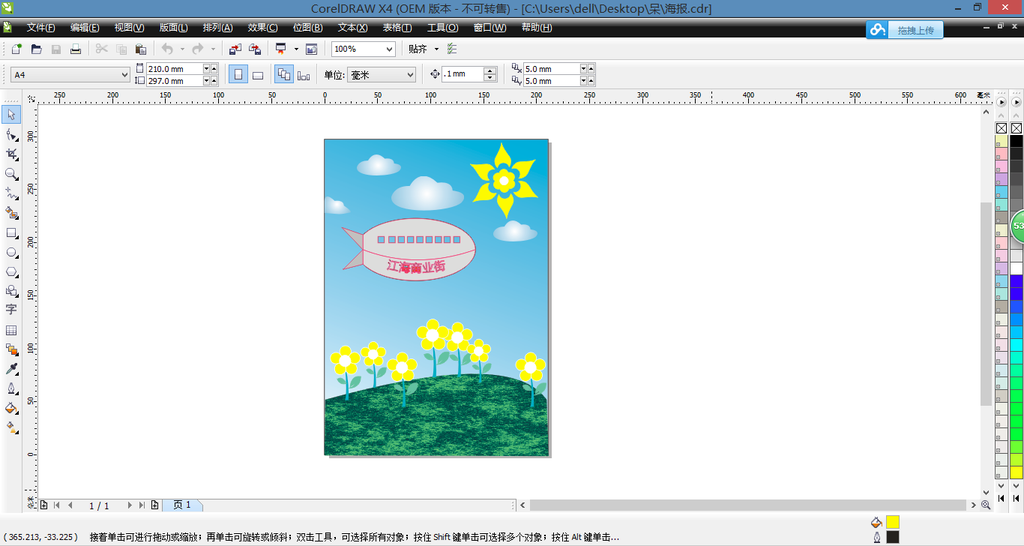
Task: Open the 文件(F) menu
Action: (40, 27)
